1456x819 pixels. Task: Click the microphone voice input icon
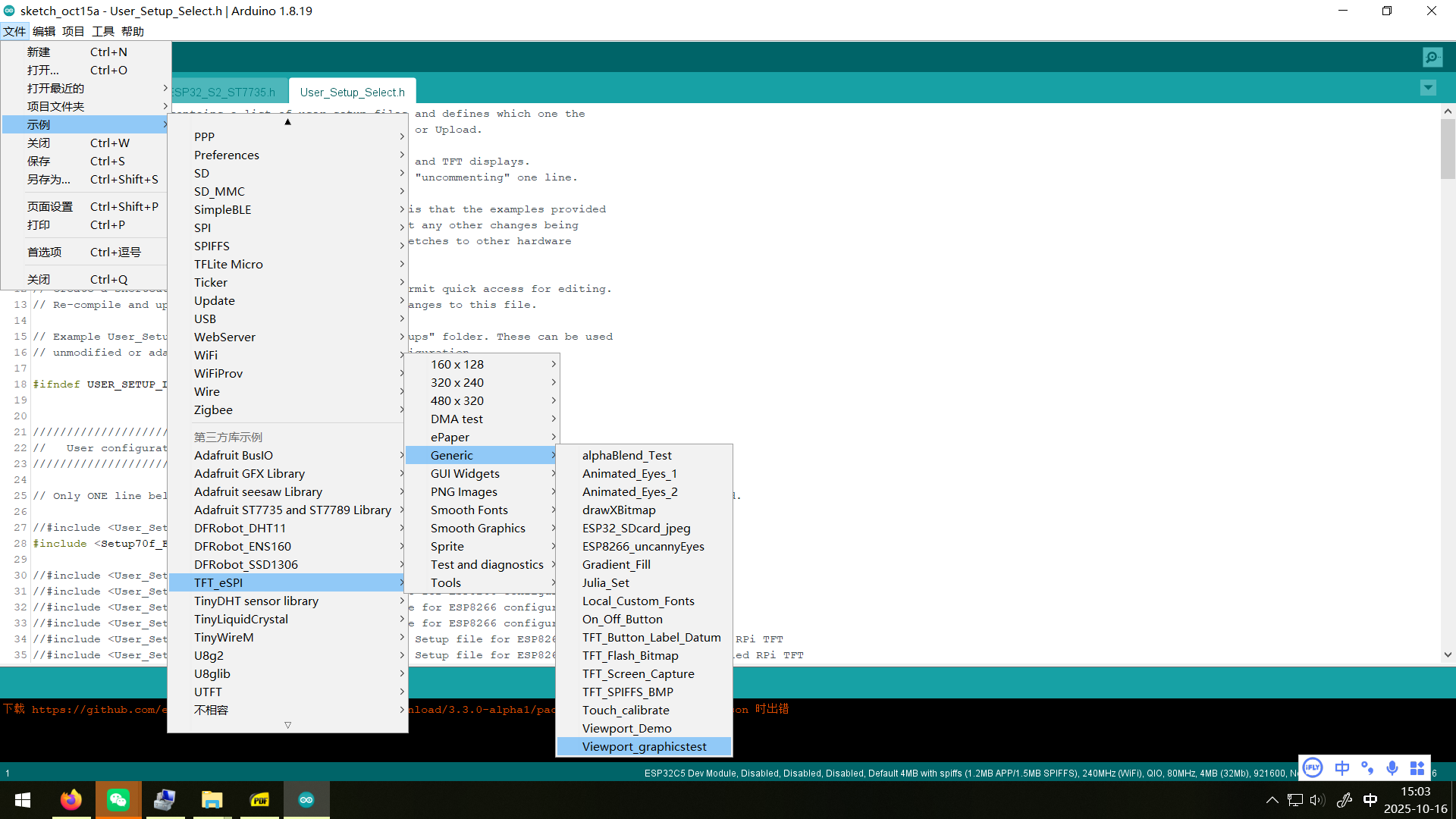point(1392,767)
